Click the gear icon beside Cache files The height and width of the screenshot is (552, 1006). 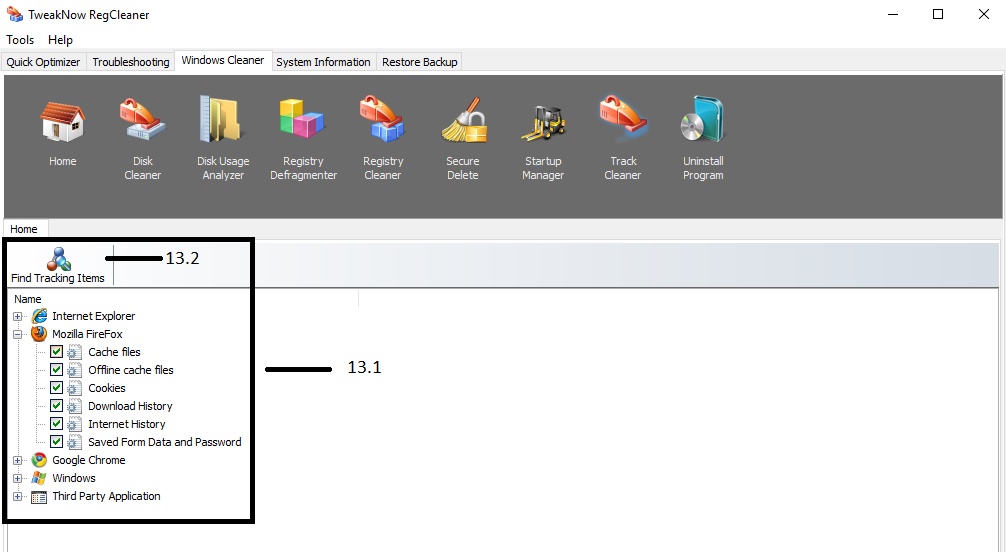pyautogui.click(x=74, y=352)
